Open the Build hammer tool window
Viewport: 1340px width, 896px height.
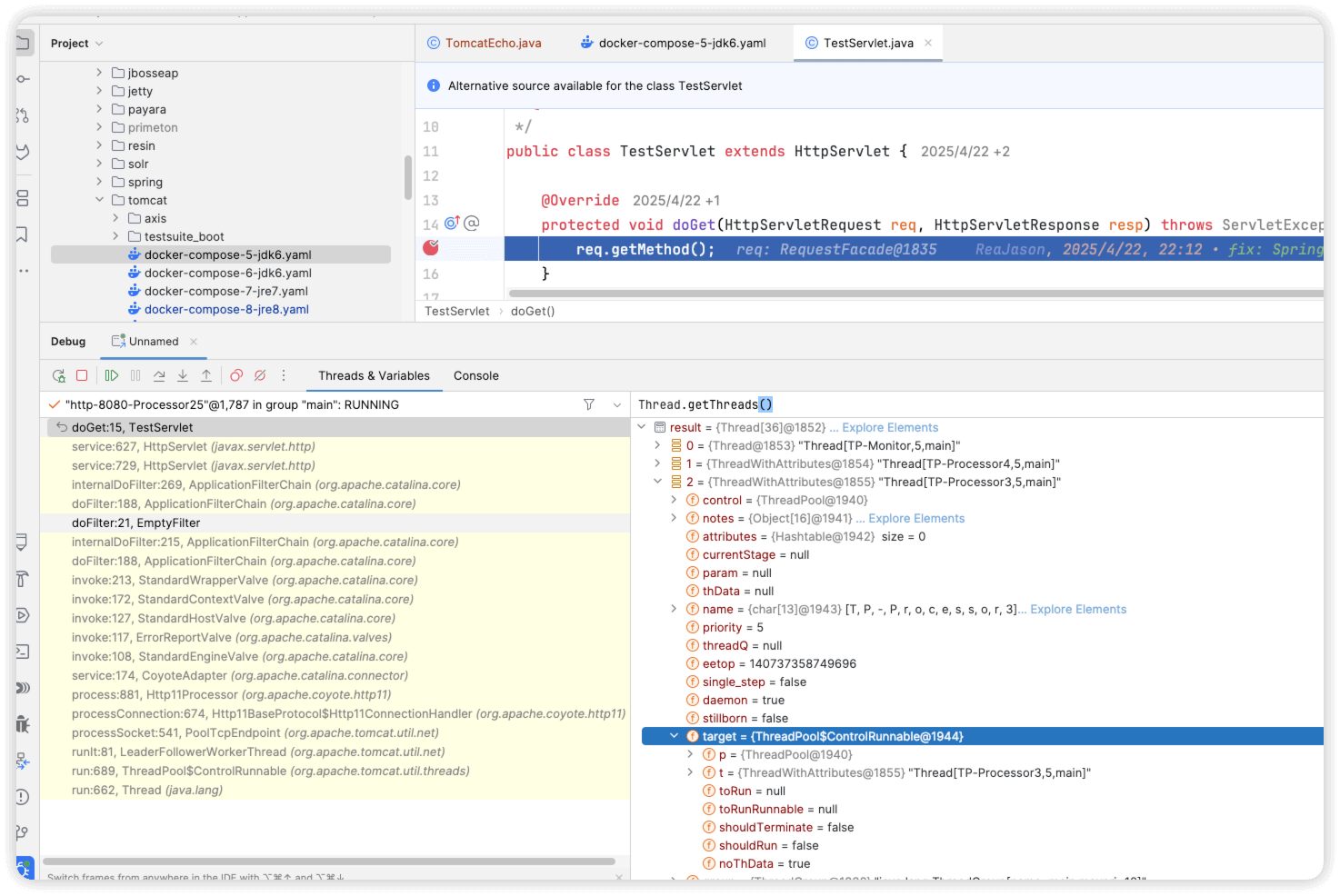24,579
